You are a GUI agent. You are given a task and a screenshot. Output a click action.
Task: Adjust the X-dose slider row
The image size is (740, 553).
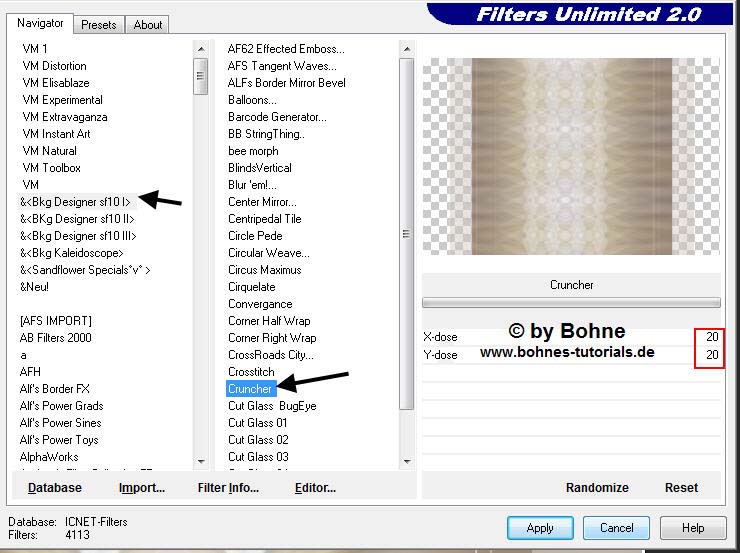(570, 337)
